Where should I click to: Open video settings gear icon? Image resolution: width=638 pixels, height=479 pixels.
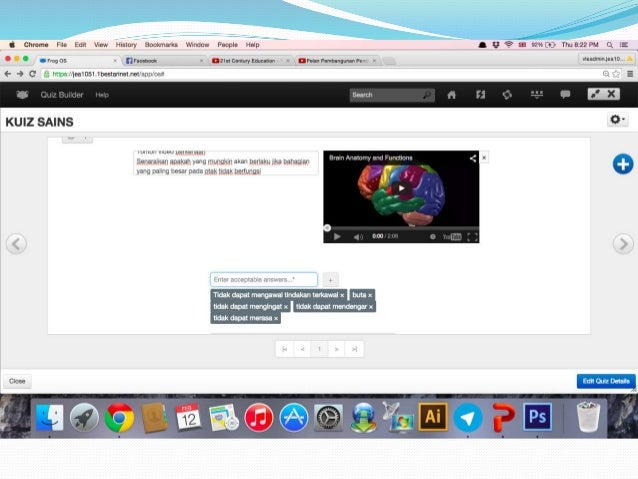[x=433, y=236]
